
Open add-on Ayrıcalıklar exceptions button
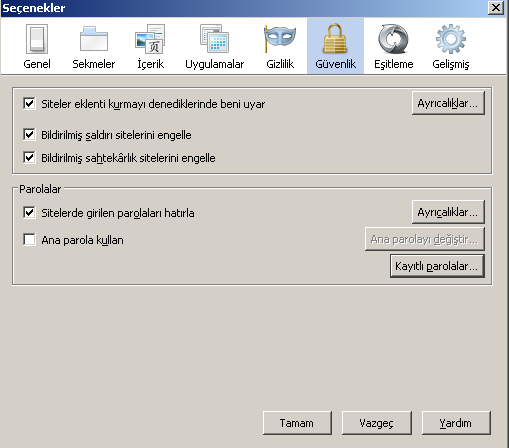tap(448, 103)
